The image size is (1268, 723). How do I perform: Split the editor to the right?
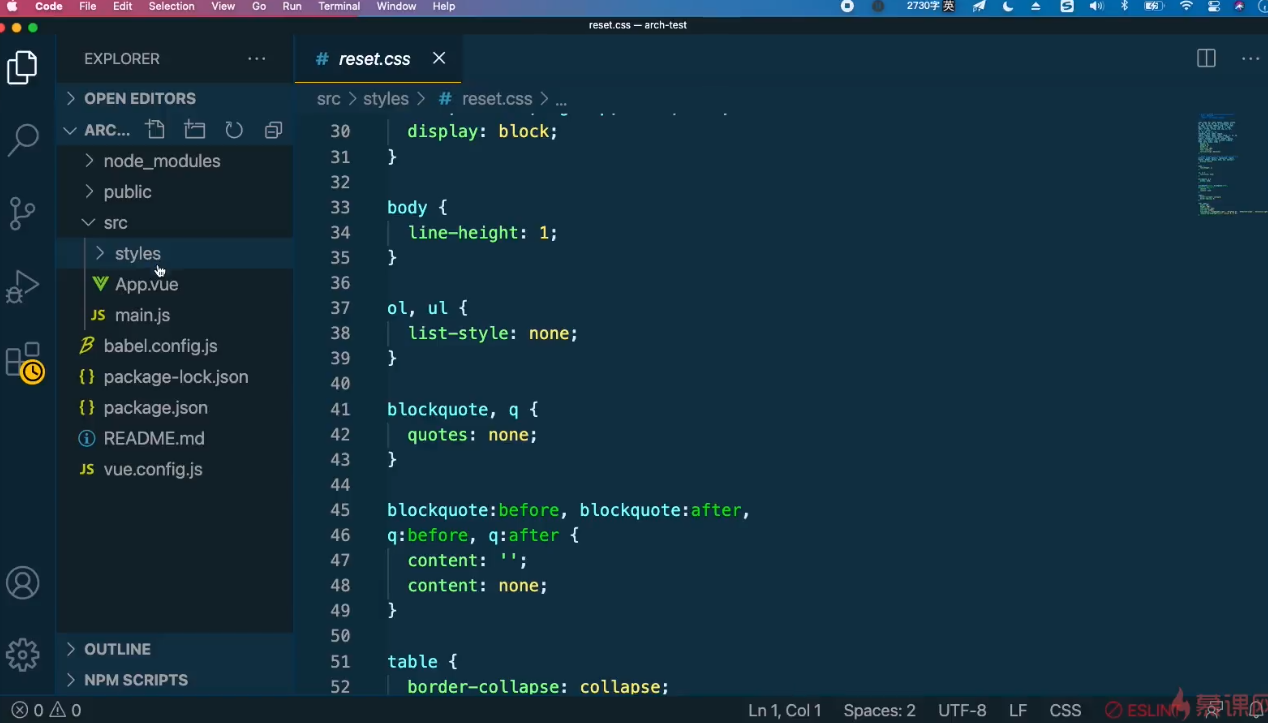tap(1207, 59)
